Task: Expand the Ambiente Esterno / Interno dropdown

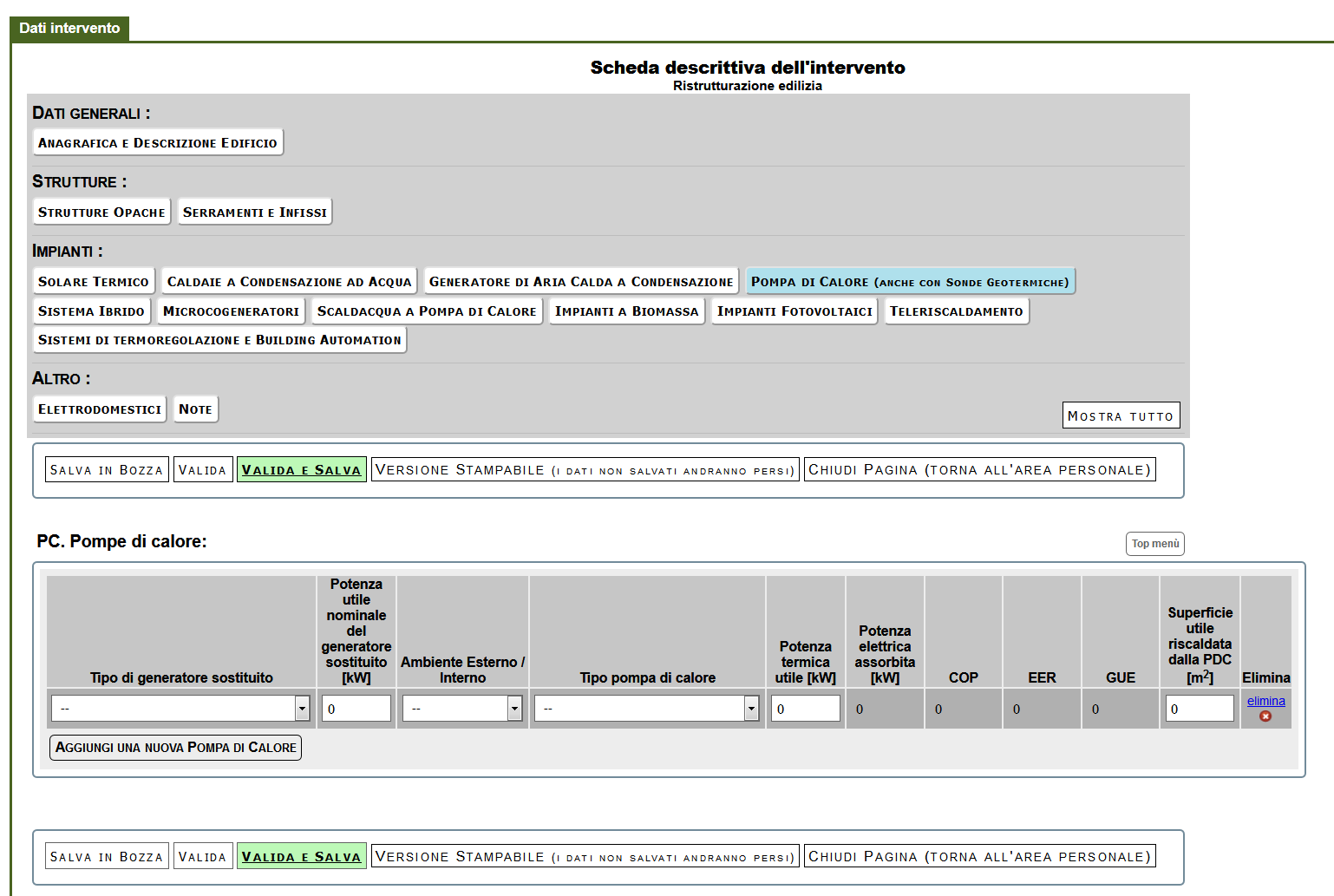Action: [x=461, y=709]
